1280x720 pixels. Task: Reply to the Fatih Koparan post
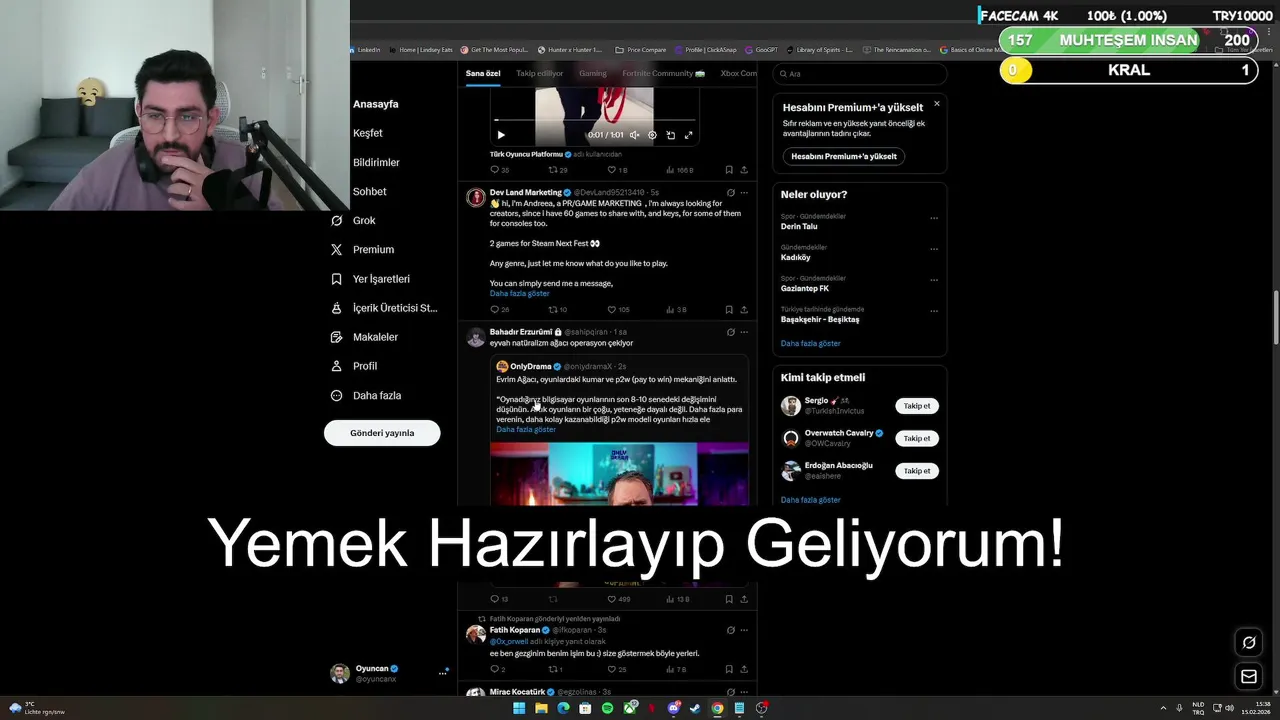494,669
